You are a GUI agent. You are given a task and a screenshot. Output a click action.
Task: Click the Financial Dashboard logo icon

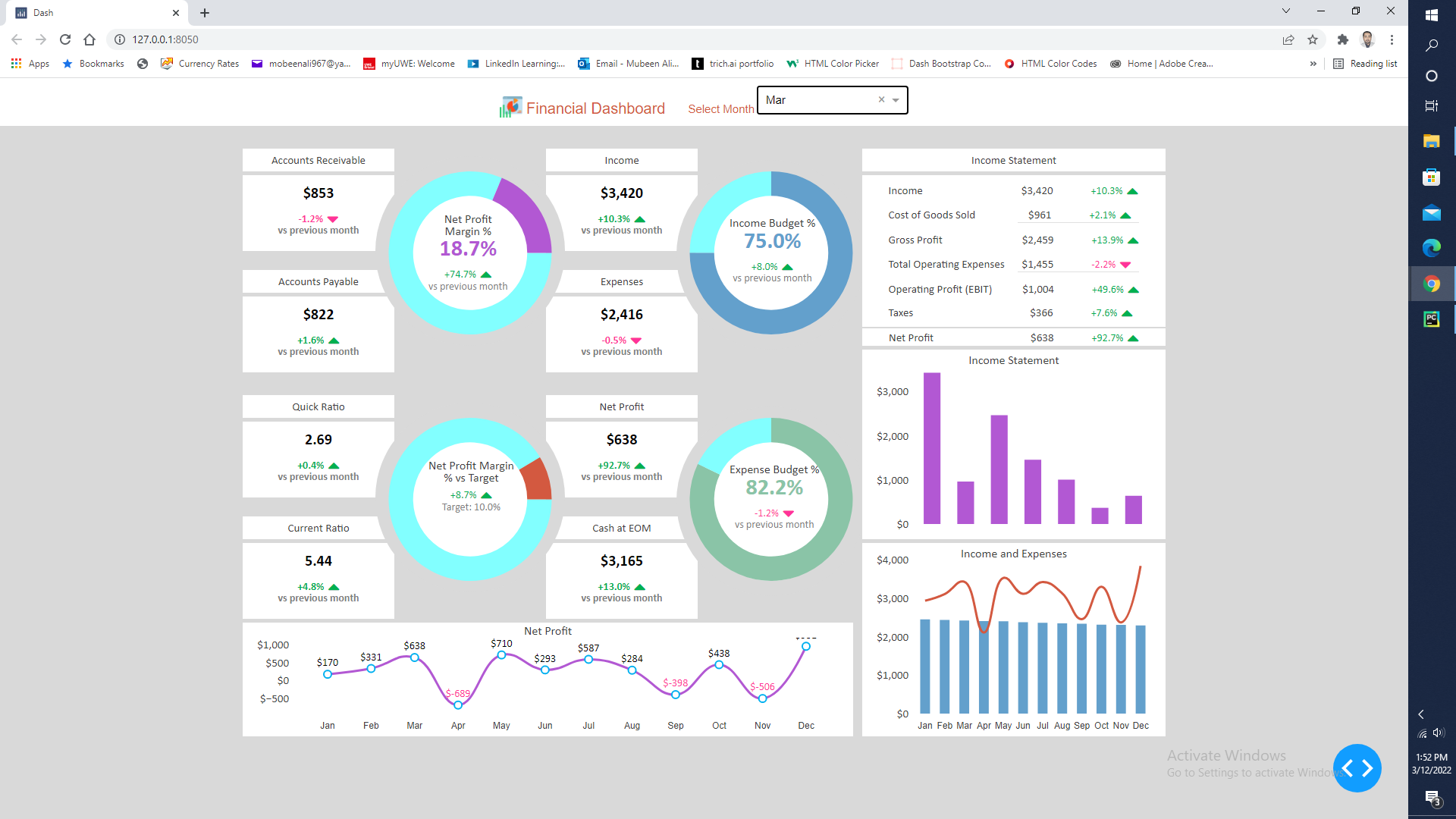510,108
